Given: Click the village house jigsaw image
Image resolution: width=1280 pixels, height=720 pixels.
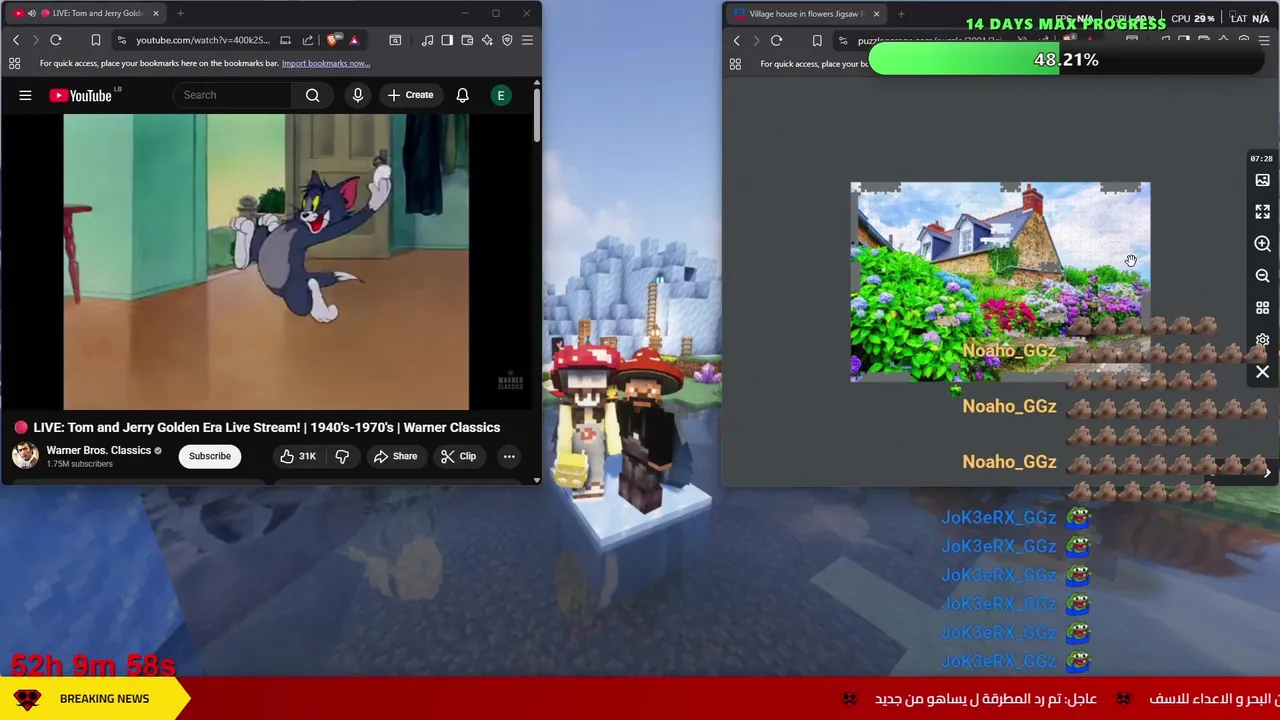Looking at the screenshot, I should (x=1000, y=282).
